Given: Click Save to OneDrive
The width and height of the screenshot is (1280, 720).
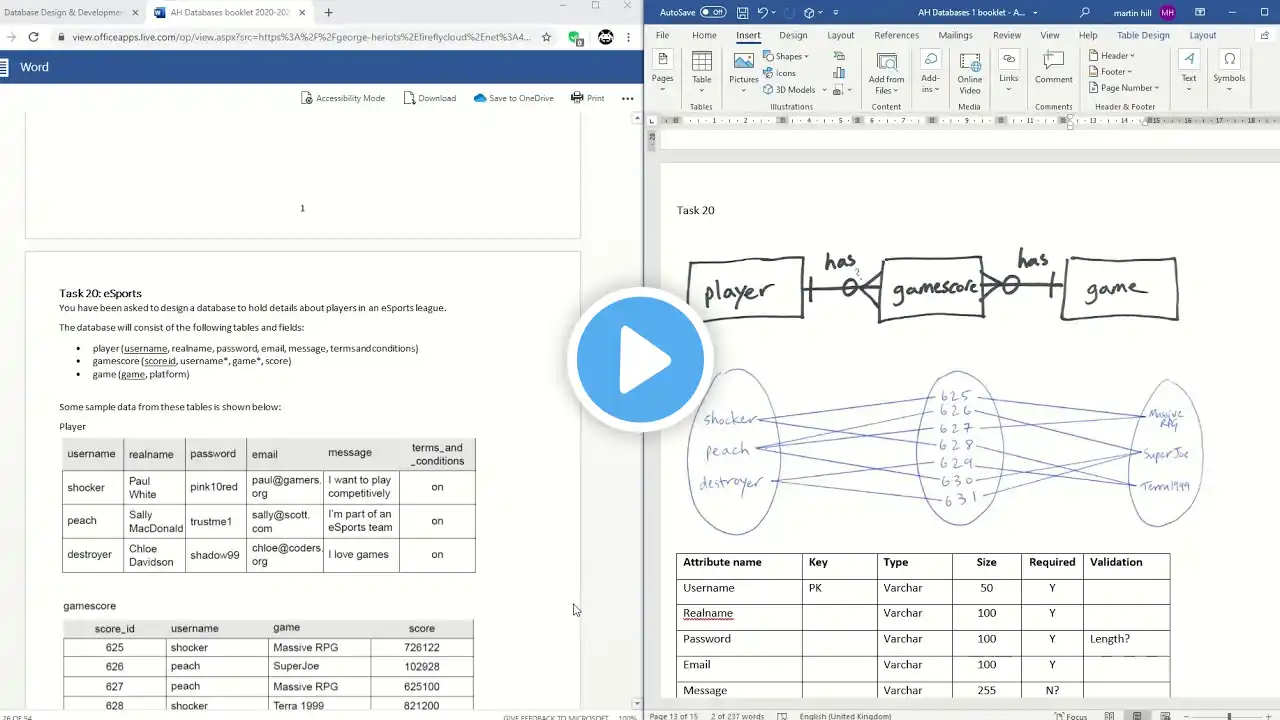Looking at the screenshot, I should pyautogui.click(x=514, y=98).
